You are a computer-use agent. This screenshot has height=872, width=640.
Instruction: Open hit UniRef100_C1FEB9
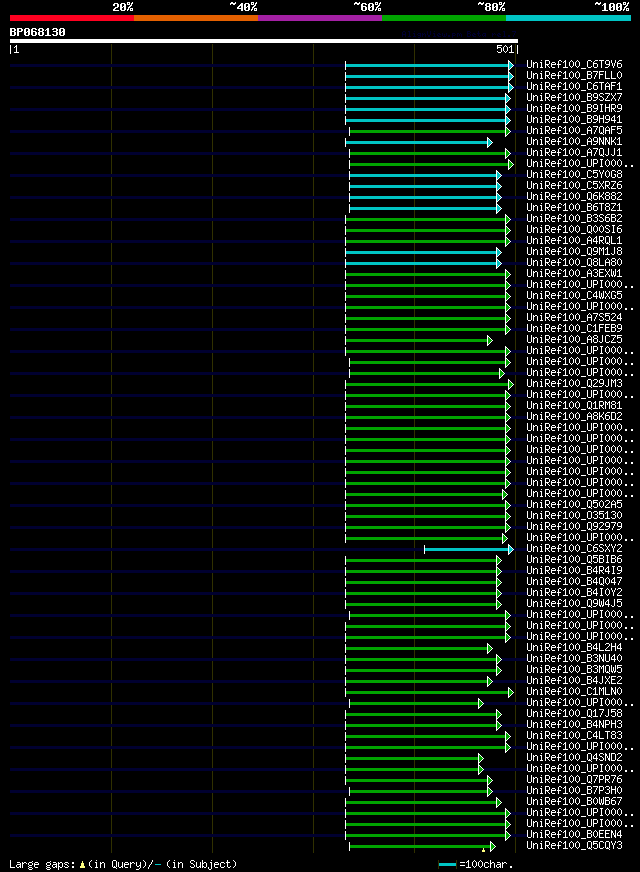[574, 329]
